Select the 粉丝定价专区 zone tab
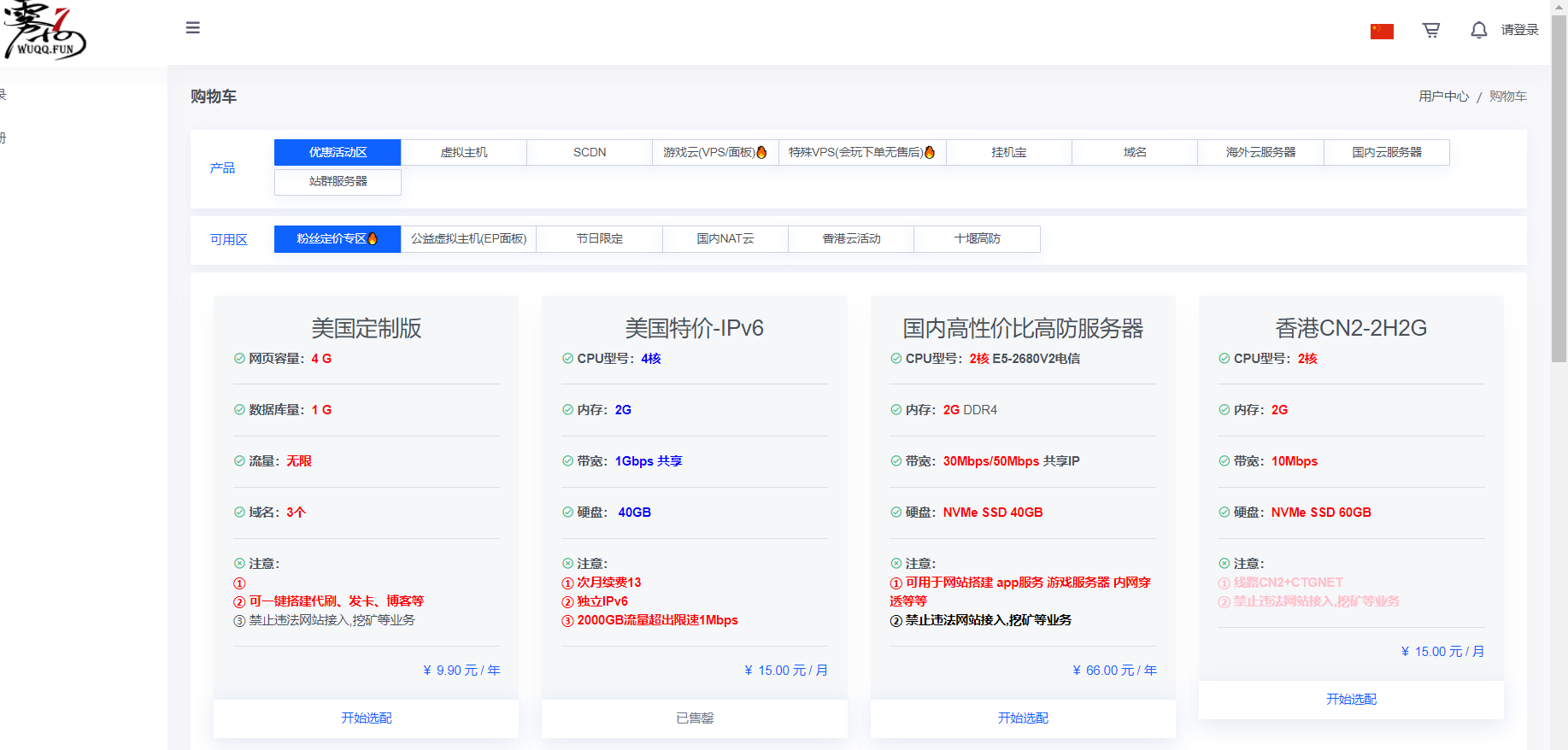 coord(338,239)
